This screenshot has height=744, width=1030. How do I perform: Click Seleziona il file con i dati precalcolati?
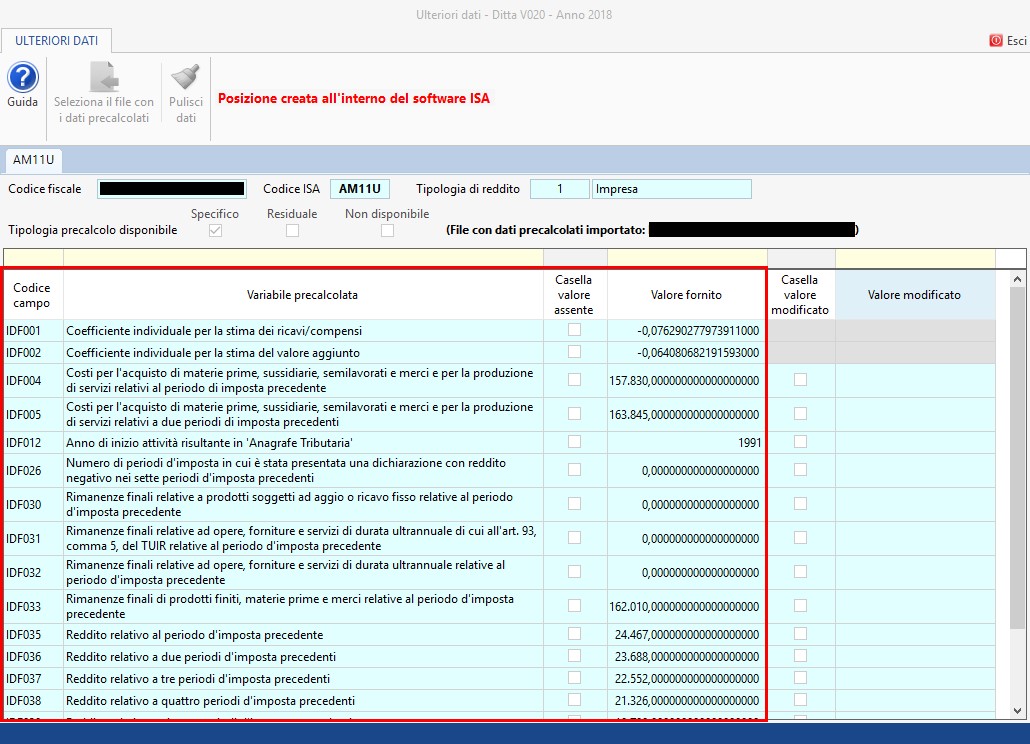[x=104, y=93]
